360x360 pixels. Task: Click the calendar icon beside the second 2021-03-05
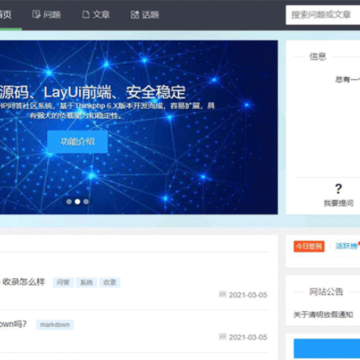(x=222, y=337)
